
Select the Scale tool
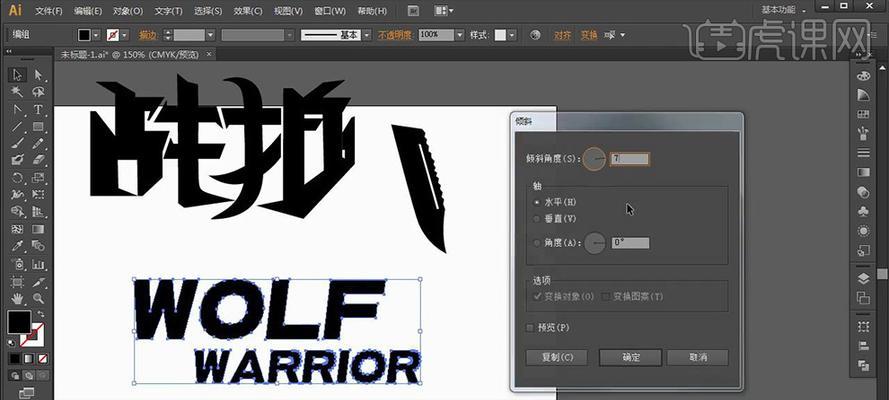click(x=38, y=177)
